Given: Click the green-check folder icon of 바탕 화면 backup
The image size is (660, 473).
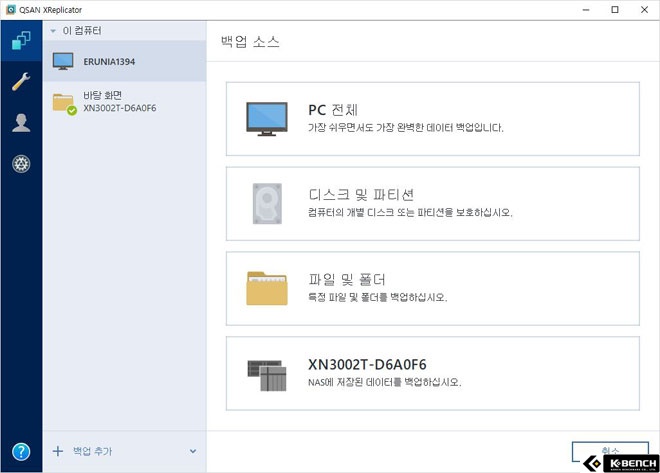Looking at the screenshot, I should [x=64, y=104].
